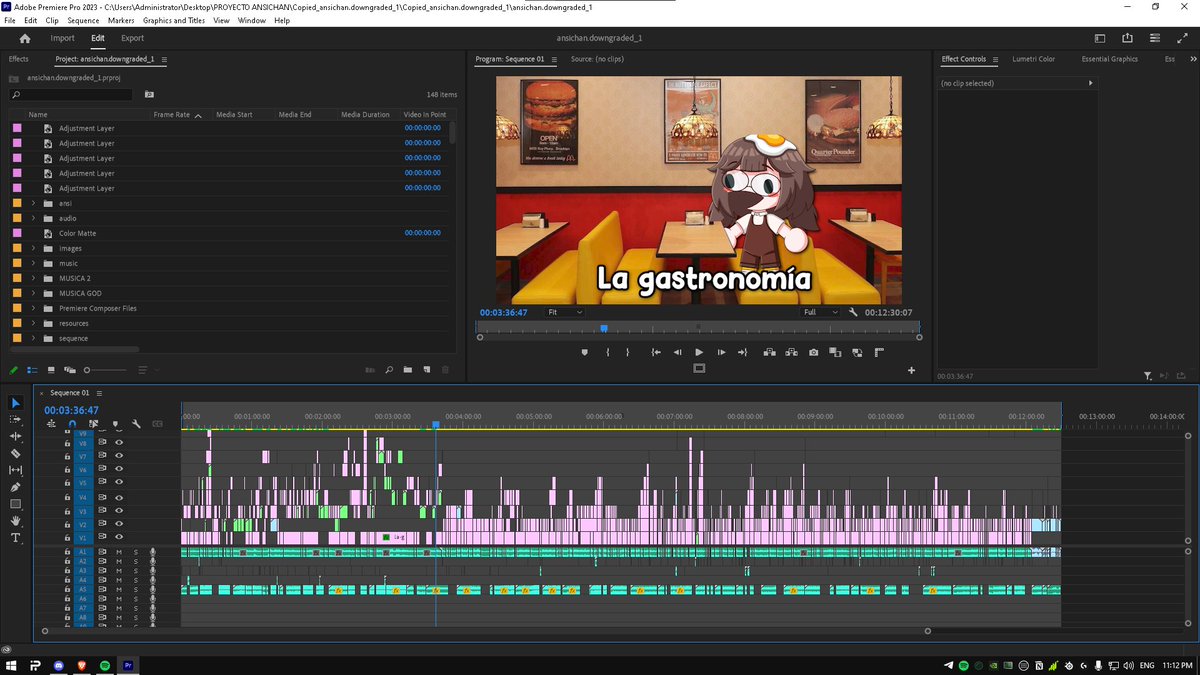Click Export Frame camera icon
This screenshot has height=675, width=1200.
point(814,352)
